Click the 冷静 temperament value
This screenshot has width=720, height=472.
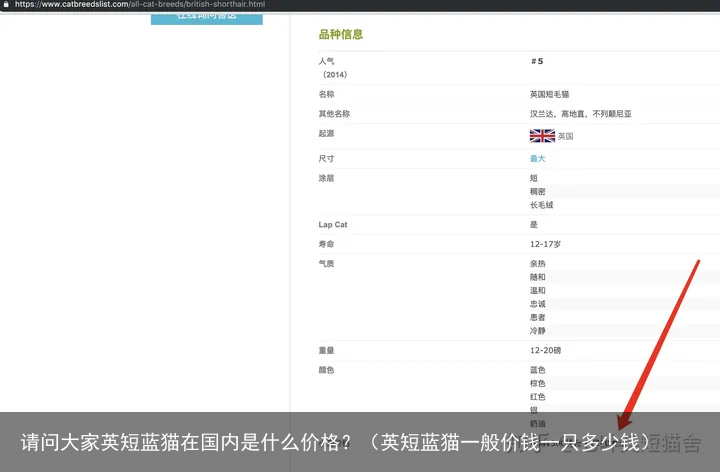pos(537,331)
